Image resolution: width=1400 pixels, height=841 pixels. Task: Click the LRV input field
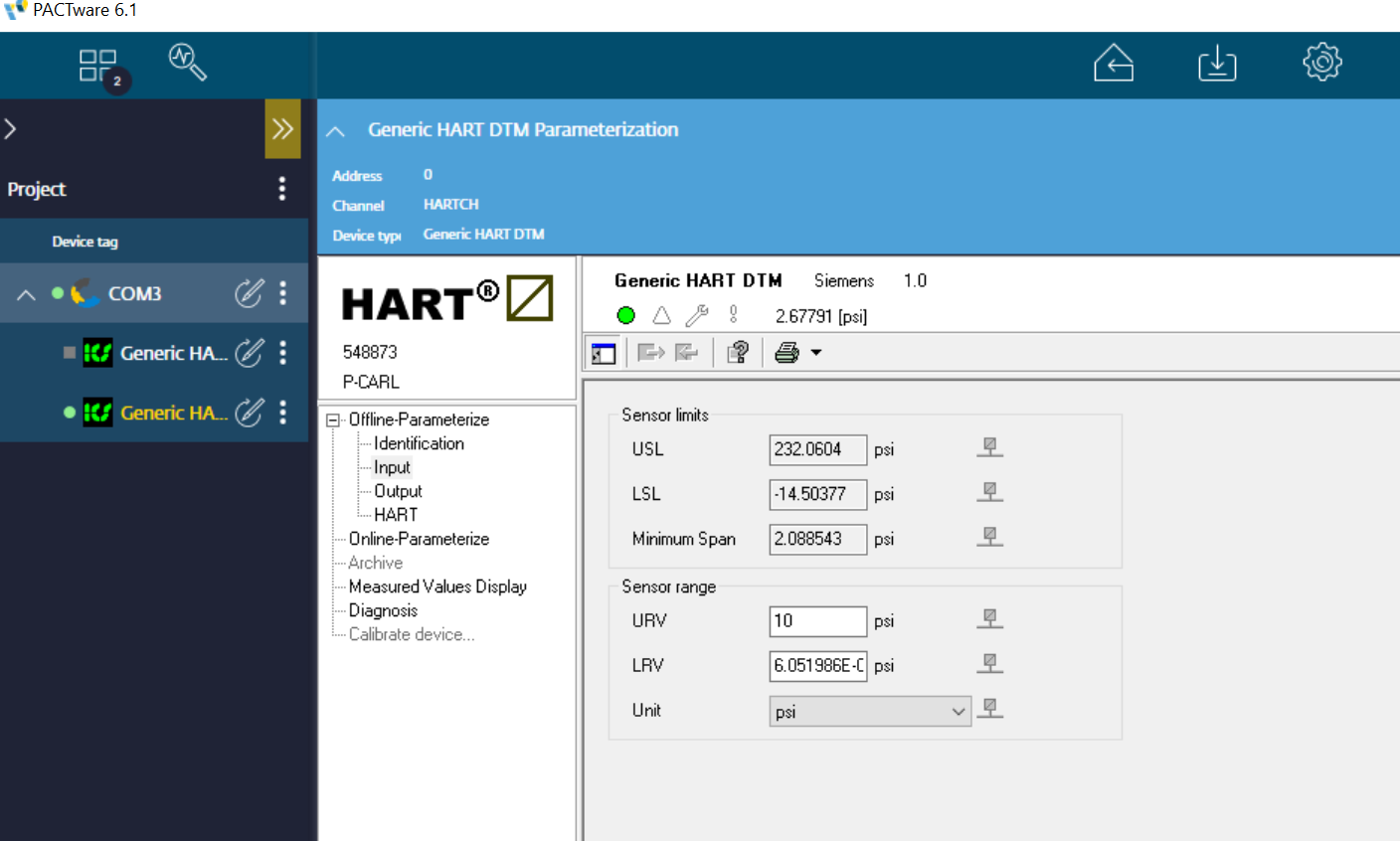(818, 666)
